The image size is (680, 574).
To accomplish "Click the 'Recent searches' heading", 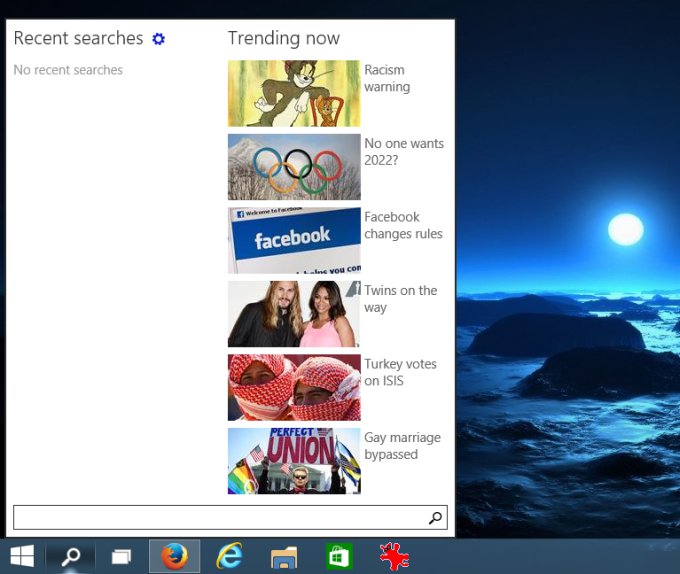I will (78, 38).
